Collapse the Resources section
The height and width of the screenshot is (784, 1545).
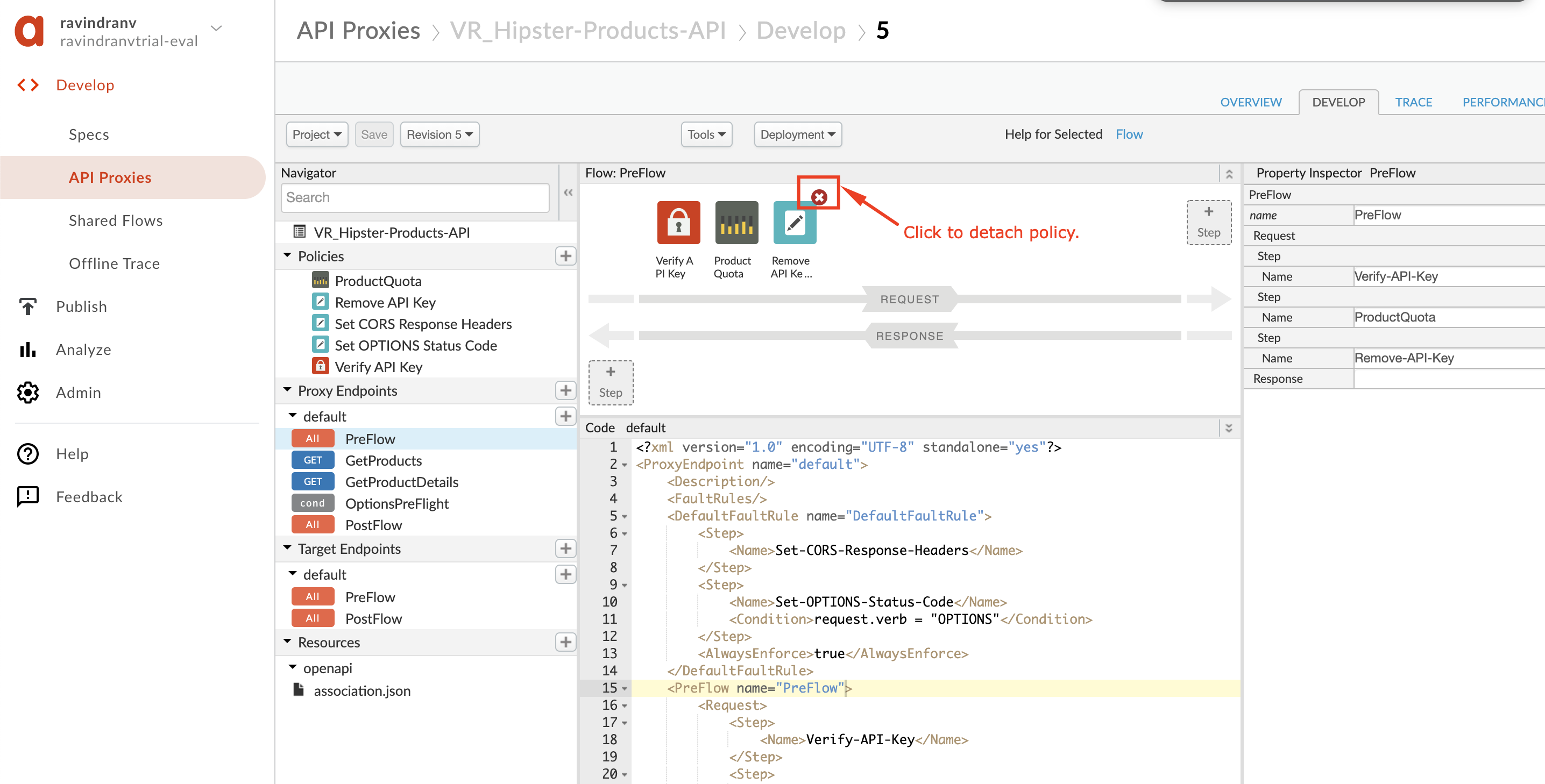(x=287, y=642)
